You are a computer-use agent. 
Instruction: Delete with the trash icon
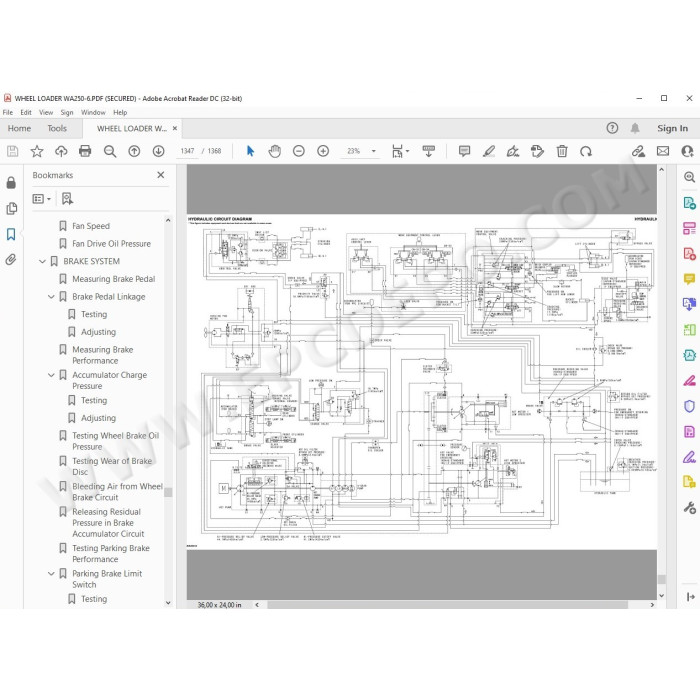(562, 151)
